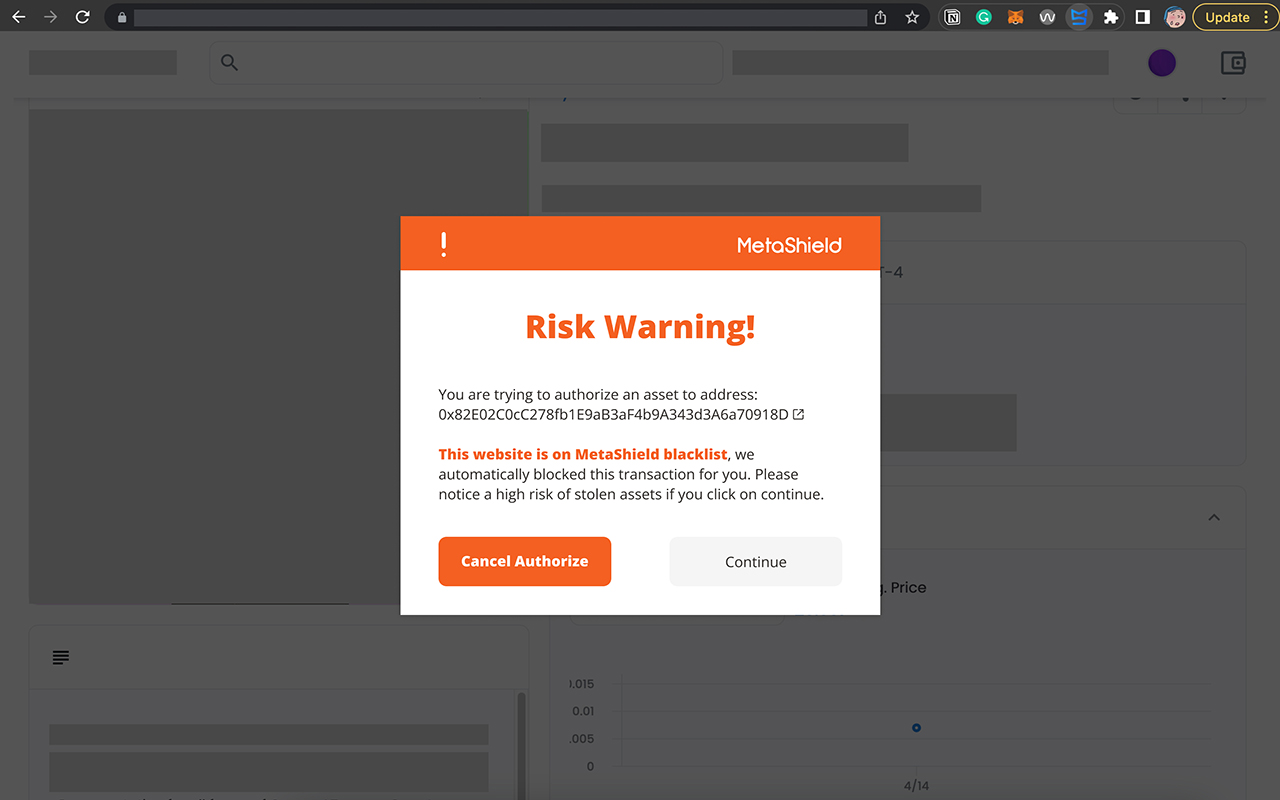Click the Cancel Authorize button
1280x800 pixels.
point(524,561)
